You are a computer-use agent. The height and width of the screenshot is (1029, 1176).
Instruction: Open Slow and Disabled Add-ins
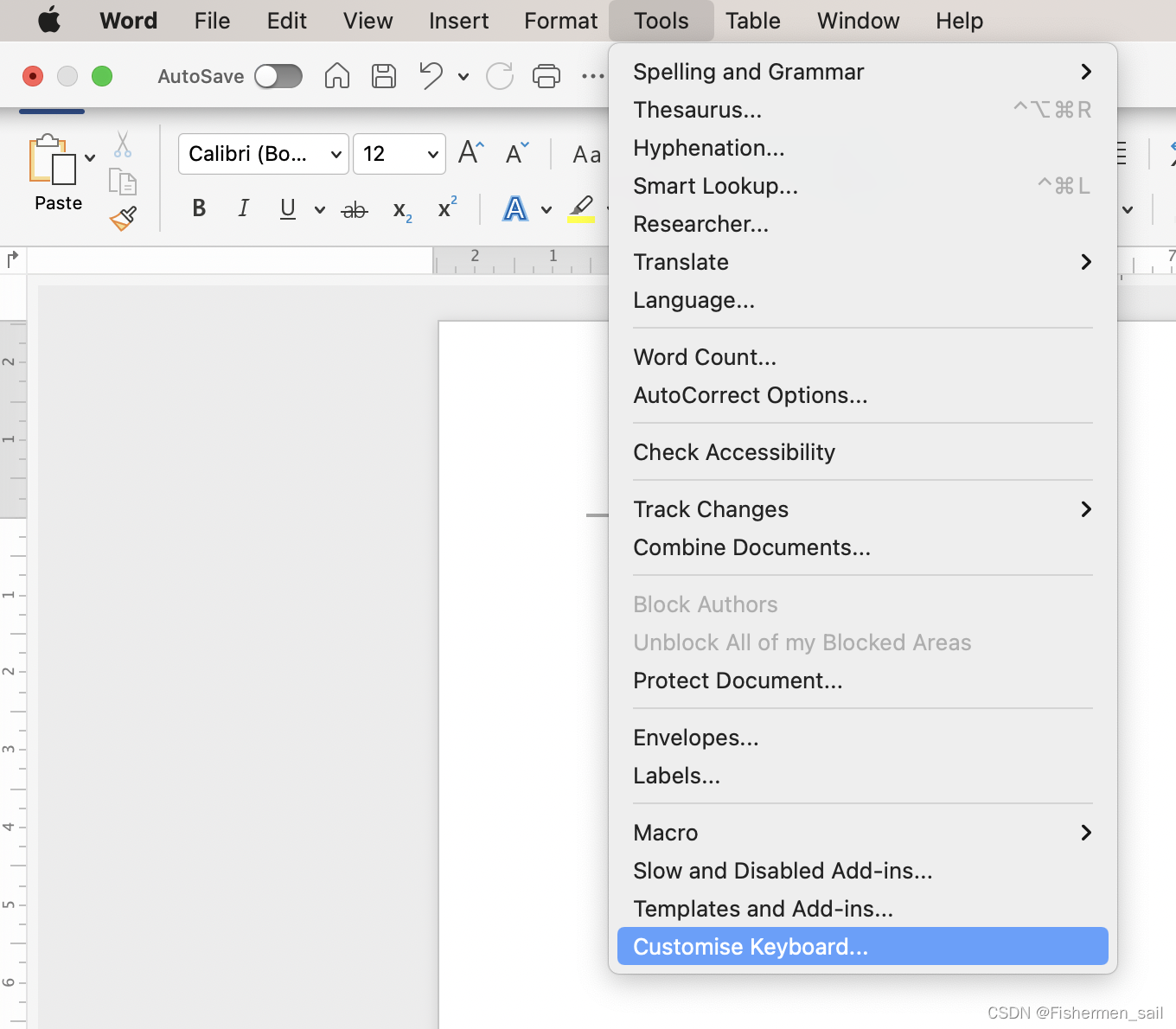(863, 871)
